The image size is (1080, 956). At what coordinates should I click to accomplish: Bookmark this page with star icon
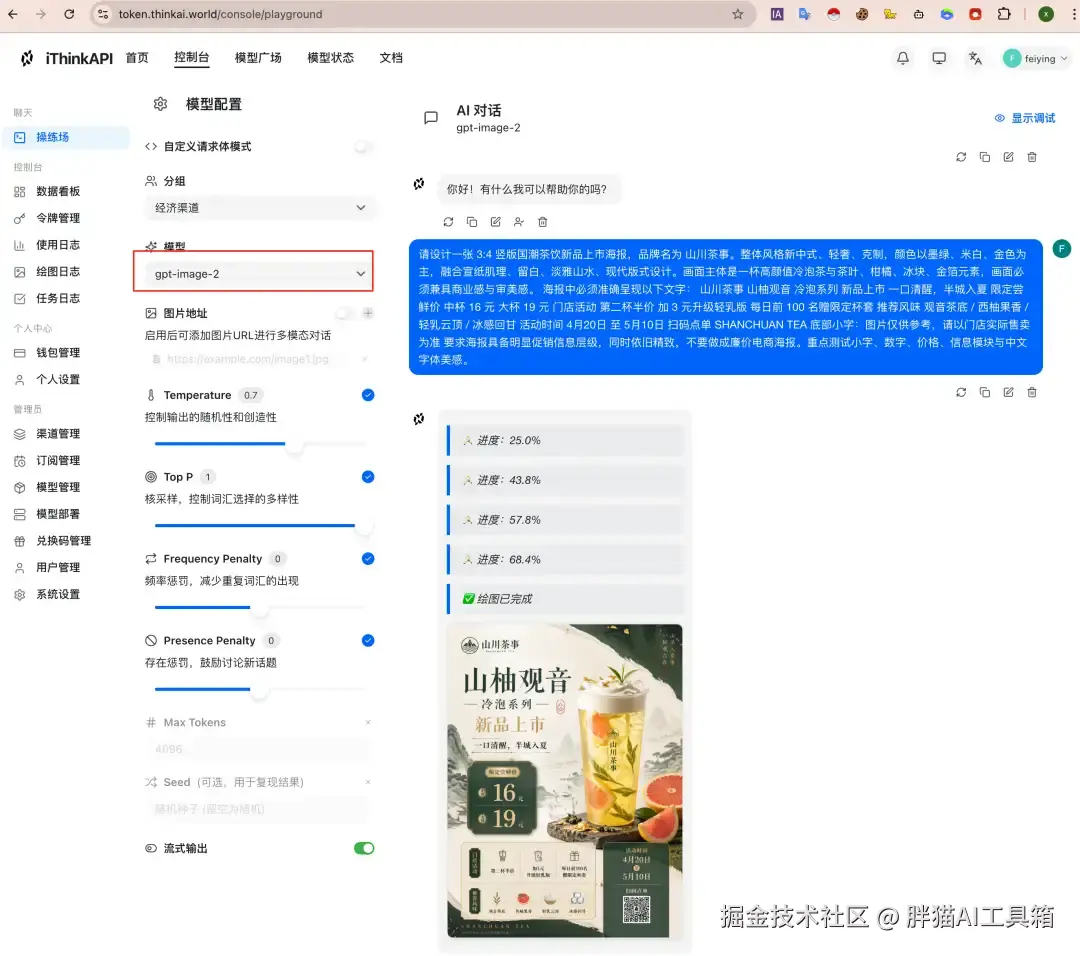pyautogui.click(x=738, y=14)
